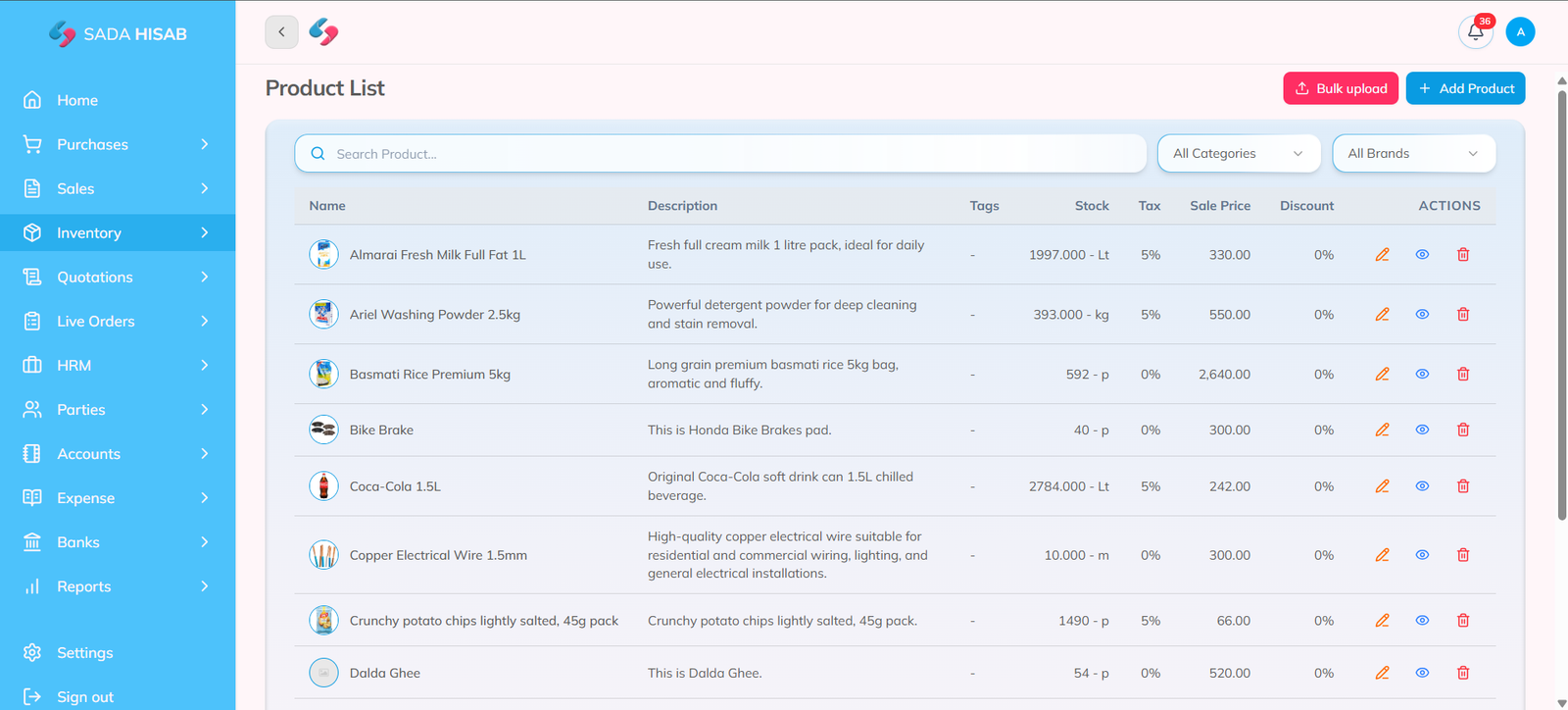Click the Settings gear icon in sidebar
Viewport: 1568px width, 710px height.
click(x=32, y=653)
